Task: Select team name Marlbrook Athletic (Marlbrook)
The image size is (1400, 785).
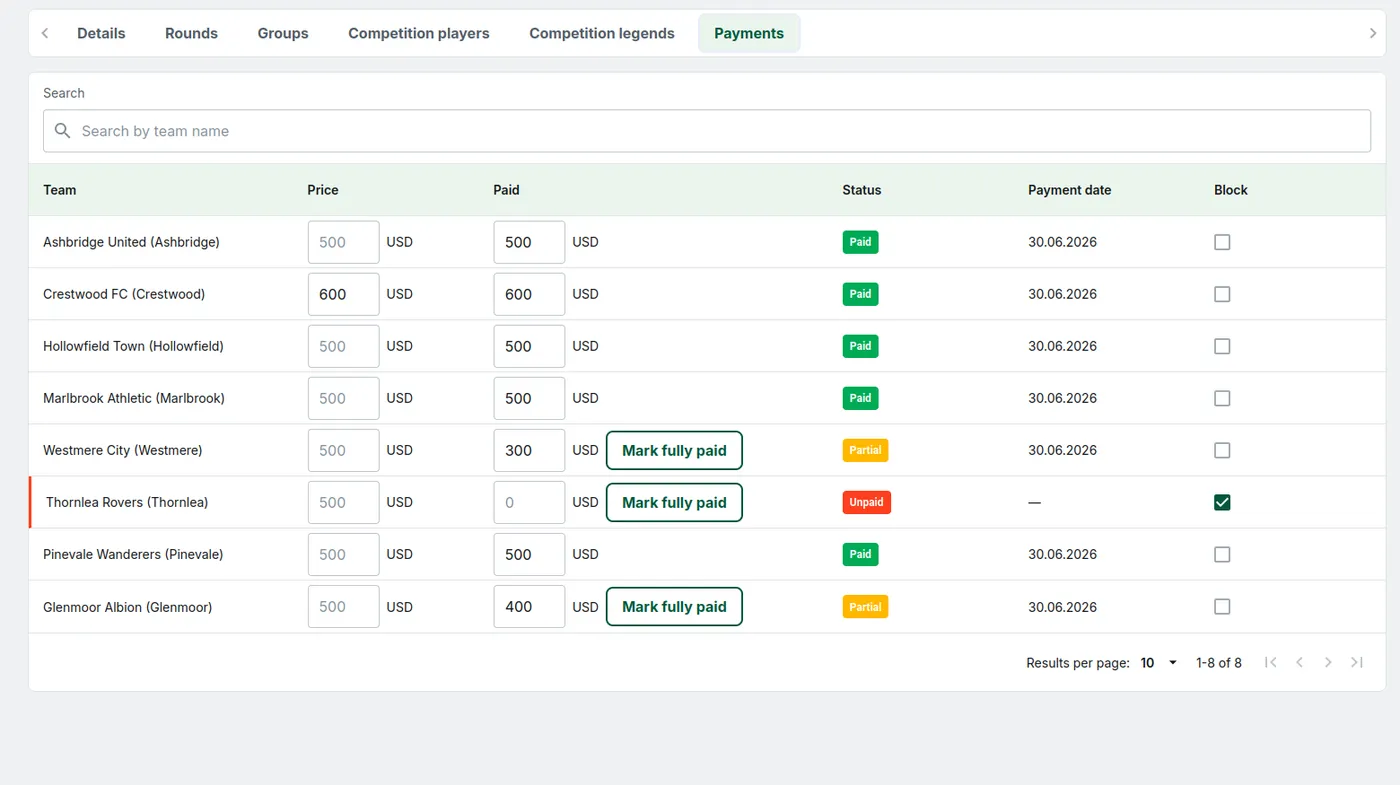Action: pyautogui.click(x=134, y=398)
